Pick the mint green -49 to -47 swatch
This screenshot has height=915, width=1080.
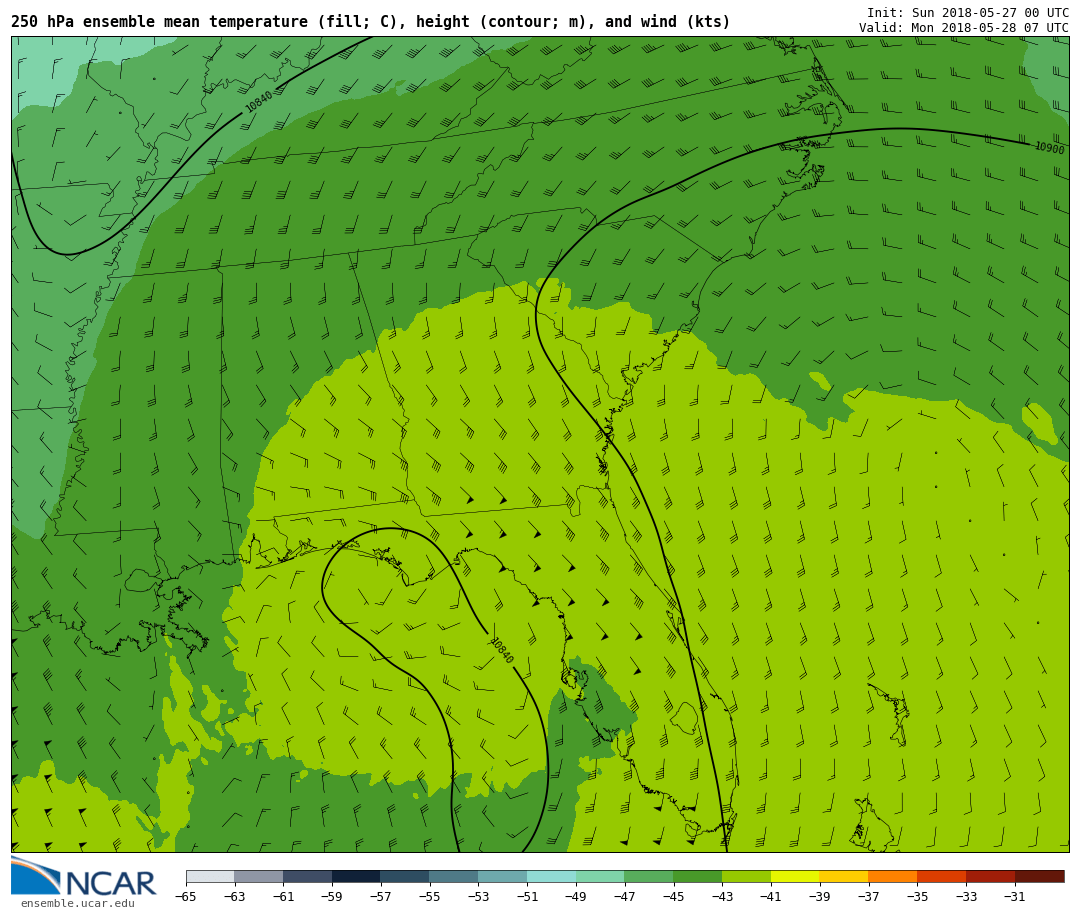click(x=600, y=876)
